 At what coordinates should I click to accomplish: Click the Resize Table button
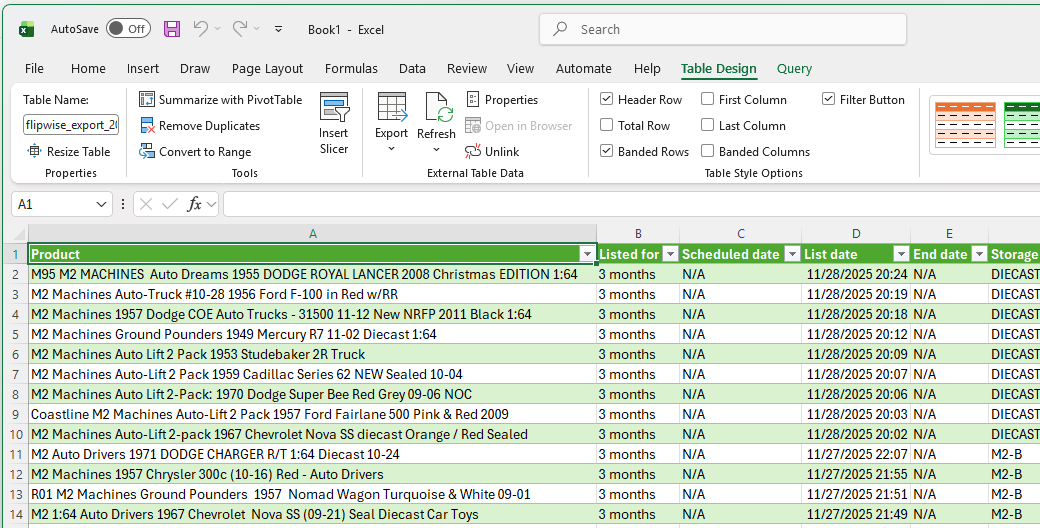[x=68, y=152]
